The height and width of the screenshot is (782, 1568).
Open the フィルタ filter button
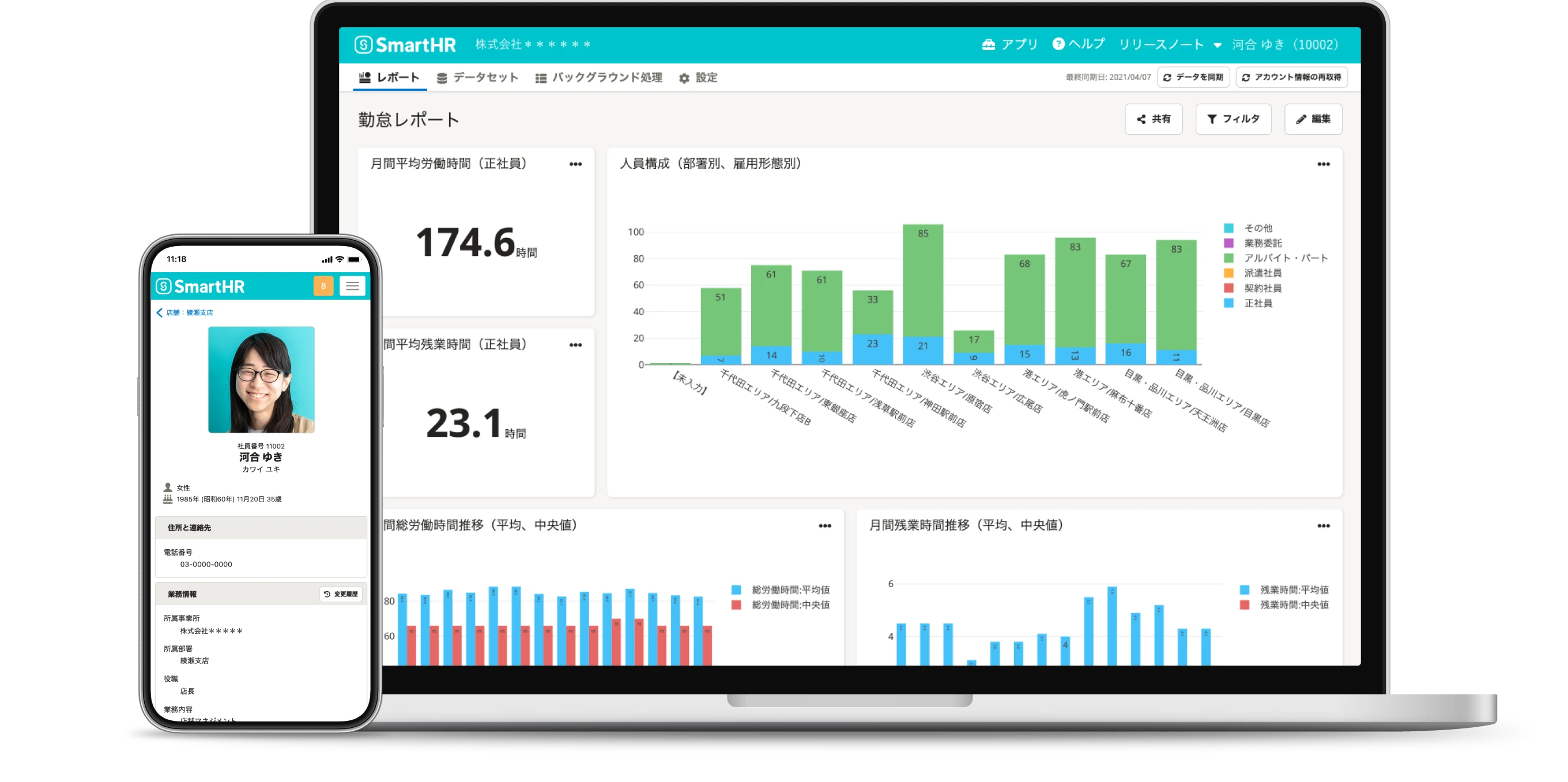coord(1233,119)
